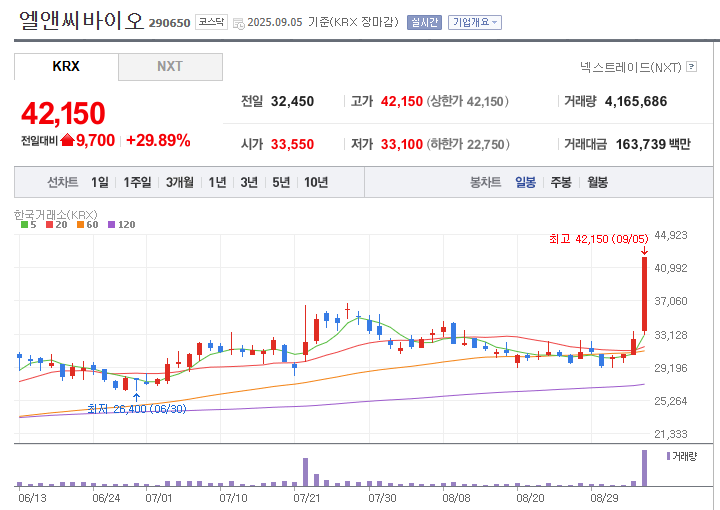This screenshot has width=720, height=510.
Task: Switch to the NXT tab
Action: [170, 67]
